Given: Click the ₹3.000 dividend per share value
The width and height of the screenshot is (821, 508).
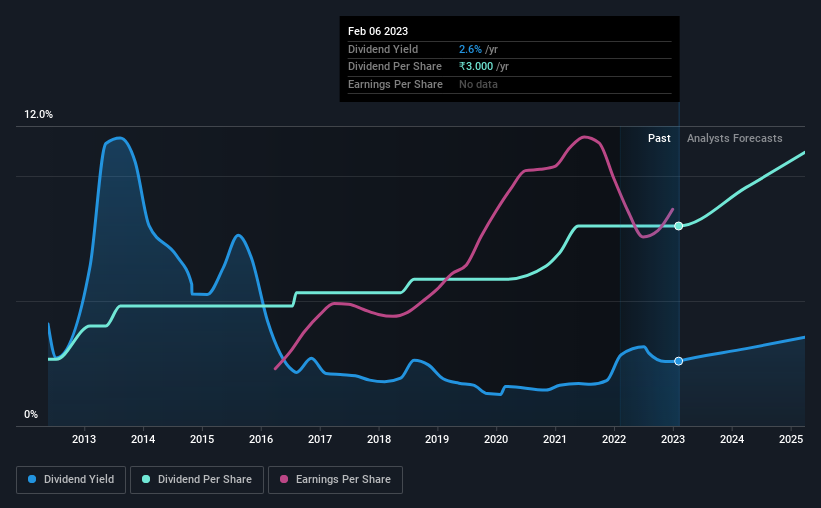Looking at the screenshot, I should click(x=476, y=67).
